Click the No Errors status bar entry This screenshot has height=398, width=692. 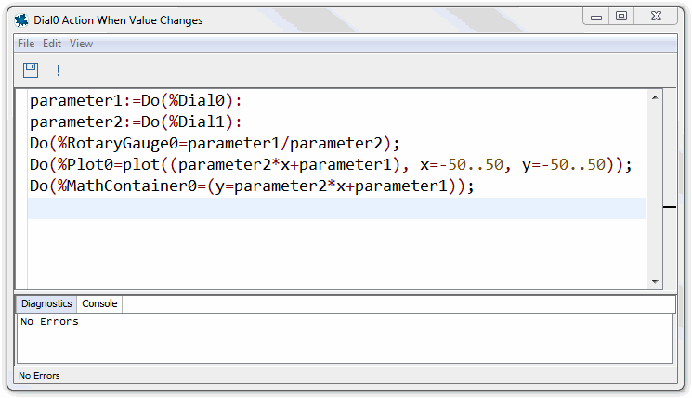(x=39, y=375)
